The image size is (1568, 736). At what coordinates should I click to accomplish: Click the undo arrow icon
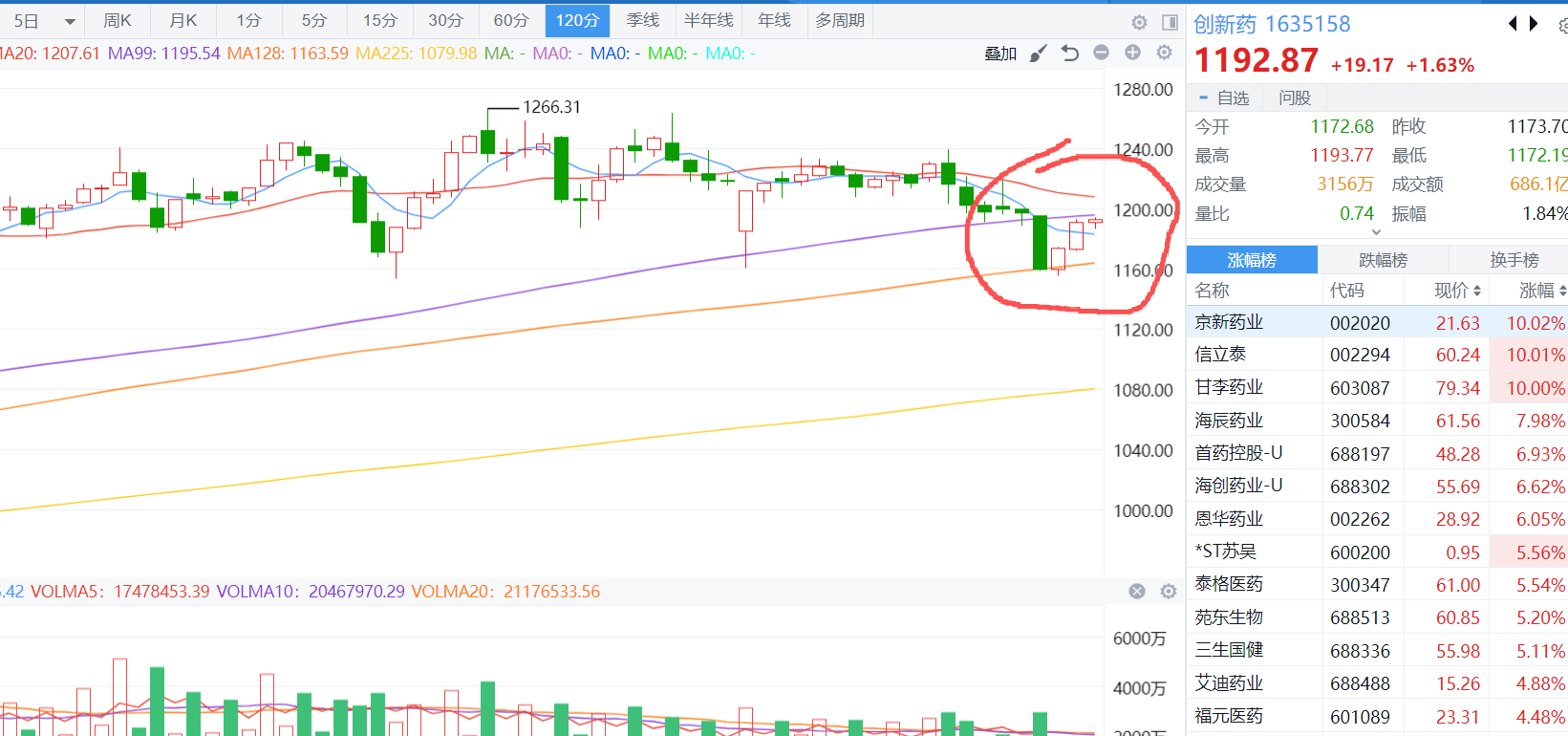[1070, 54]
